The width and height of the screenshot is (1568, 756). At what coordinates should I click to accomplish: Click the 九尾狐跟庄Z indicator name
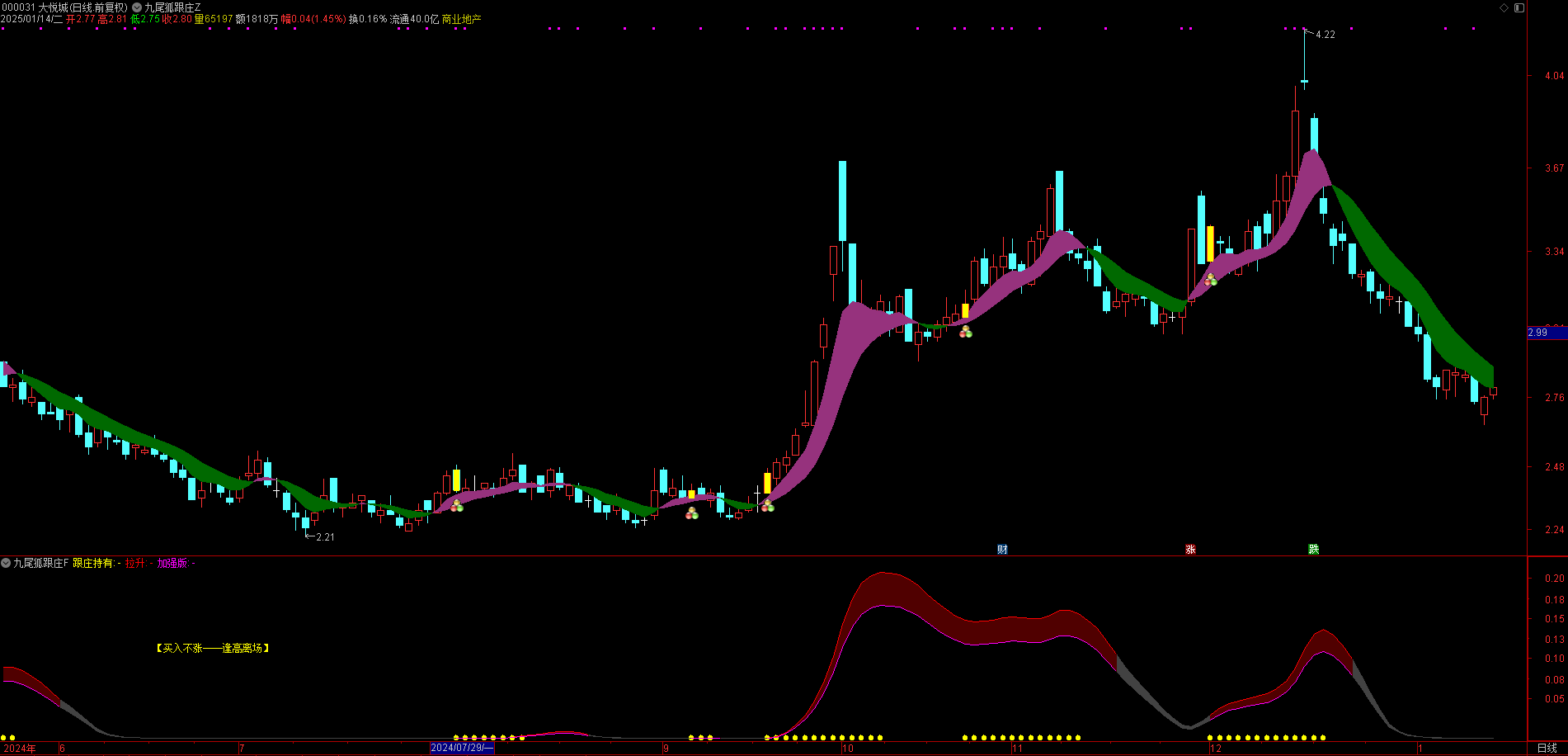click(172, 7)
